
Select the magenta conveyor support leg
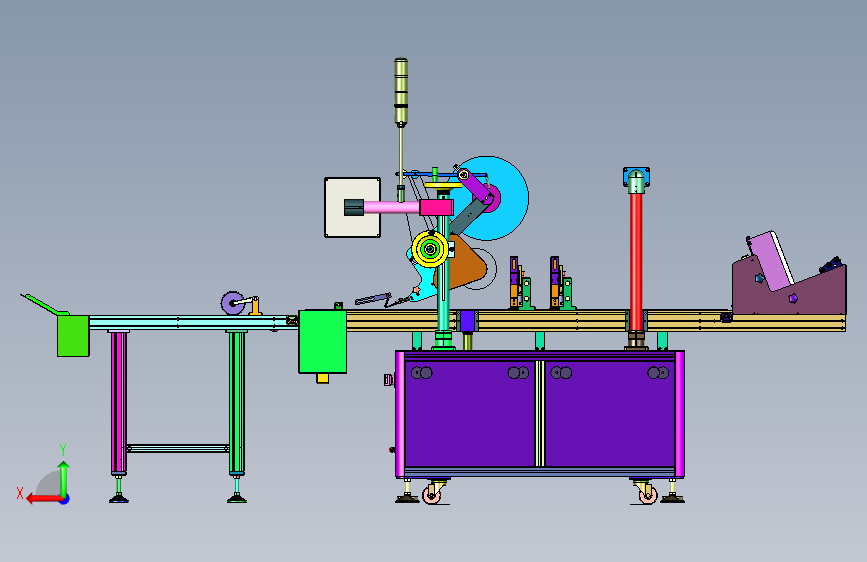pyautogui.click(x=118, y=402)
